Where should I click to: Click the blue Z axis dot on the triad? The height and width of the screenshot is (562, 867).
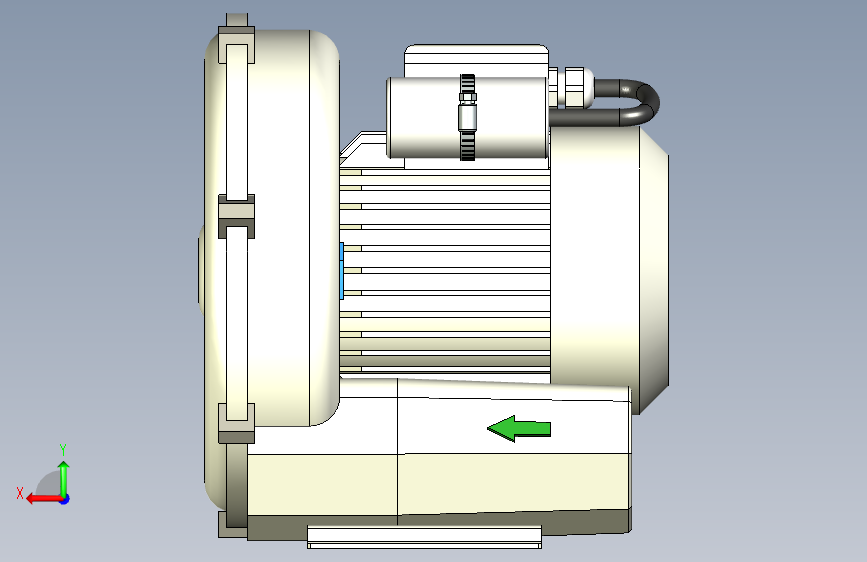[x=65, y=499]
